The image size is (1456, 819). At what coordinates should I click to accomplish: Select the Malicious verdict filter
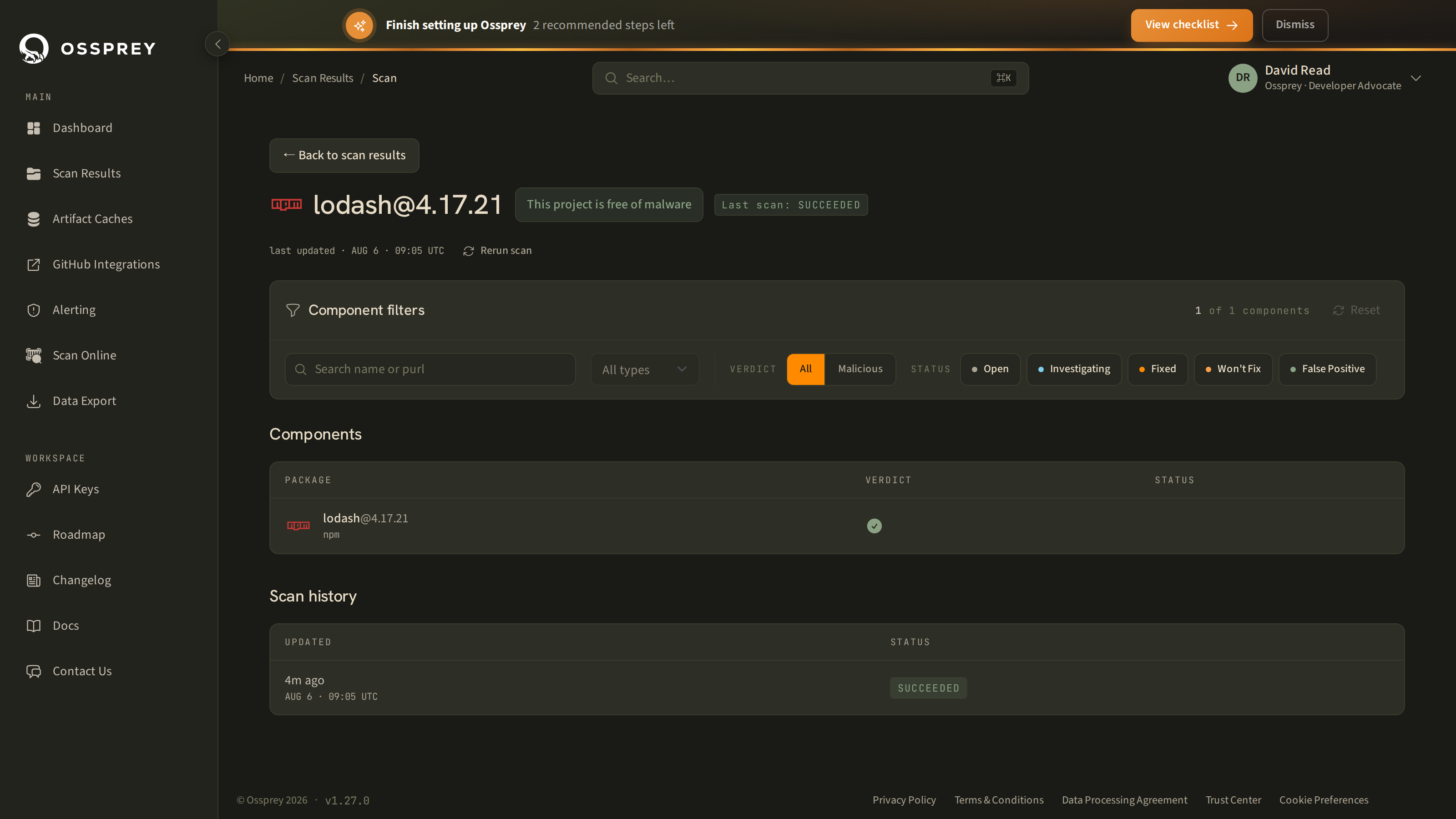pos(859,369)
